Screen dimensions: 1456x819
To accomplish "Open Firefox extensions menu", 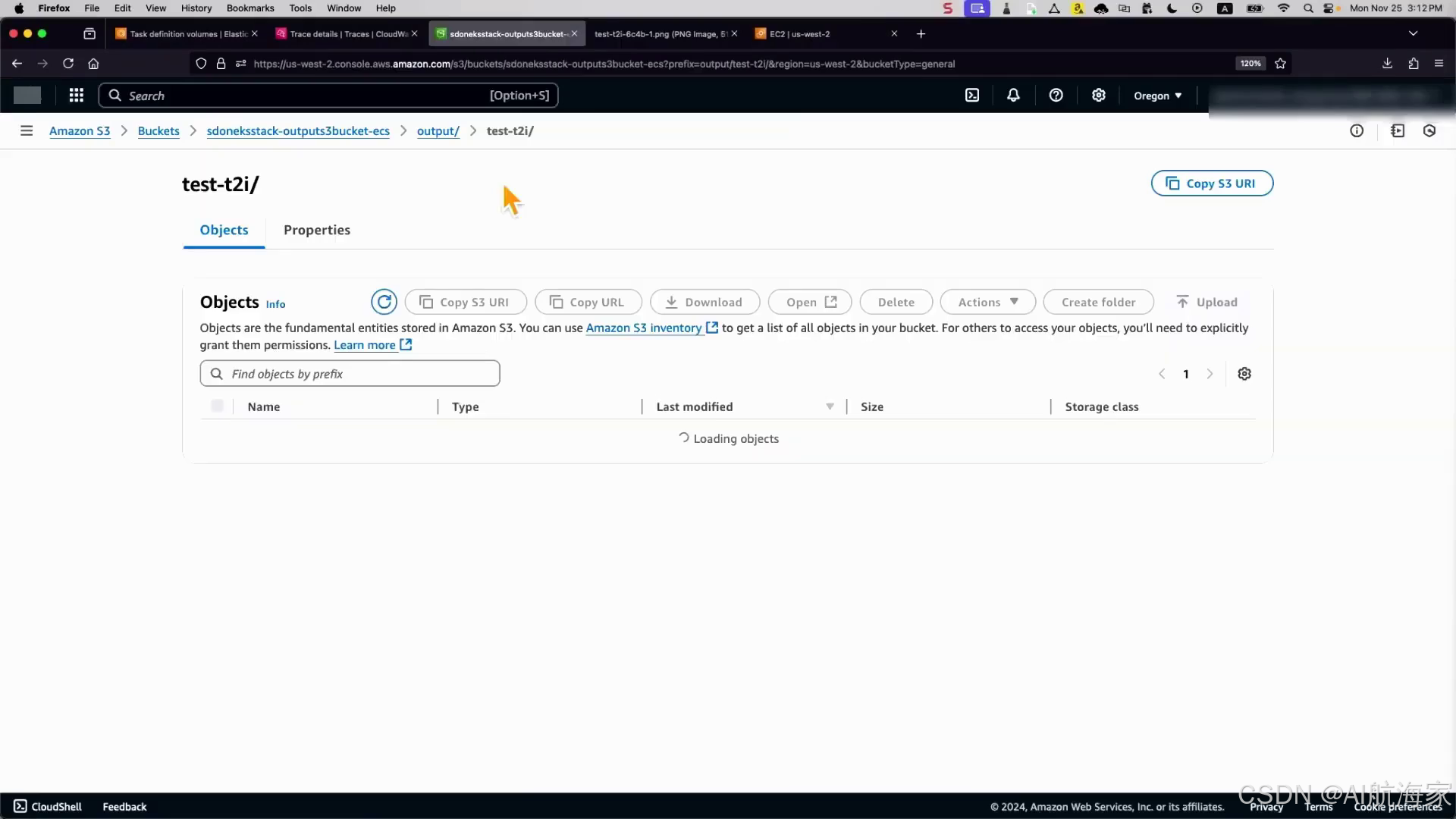I will coord(1414,64).
